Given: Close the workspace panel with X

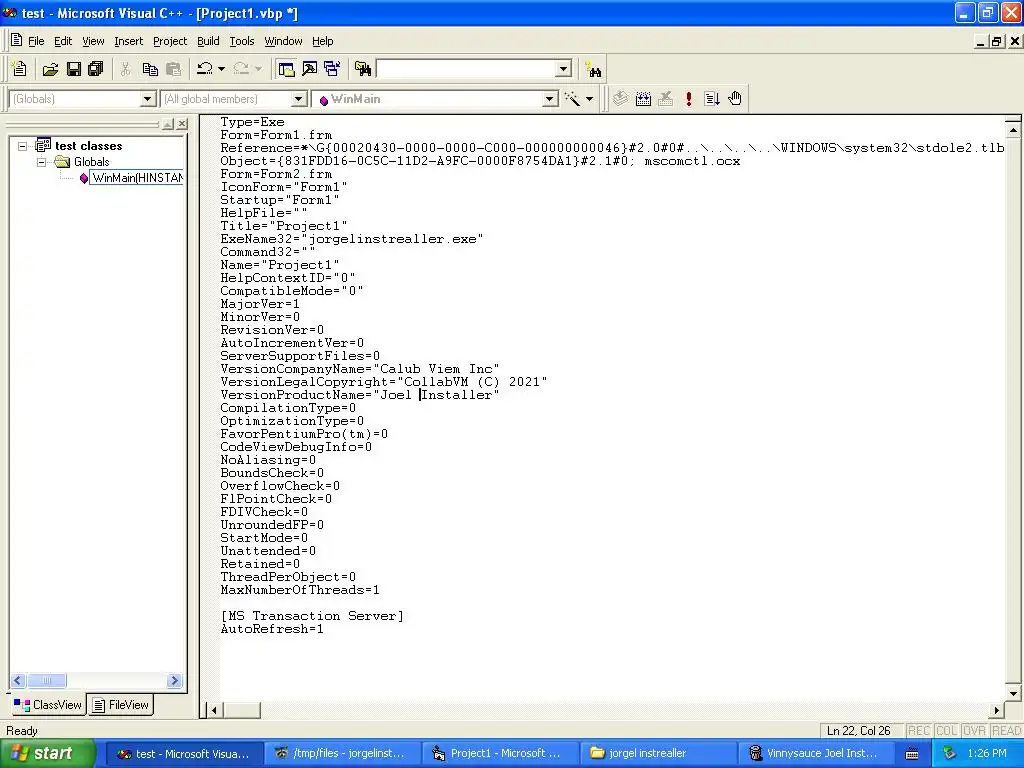Looking at the screenshot, I should [182, 123].
